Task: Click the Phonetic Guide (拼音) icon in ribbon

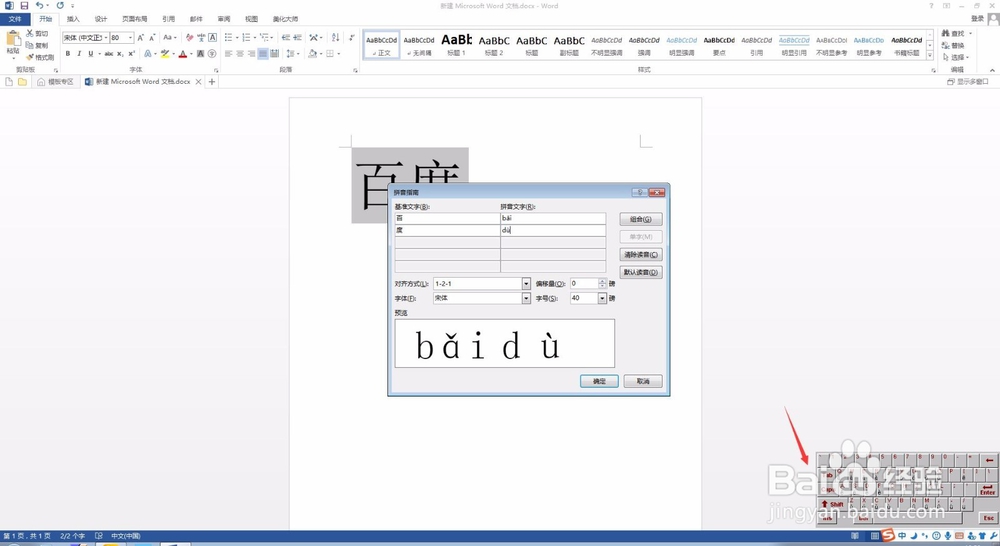Action: 201,38
